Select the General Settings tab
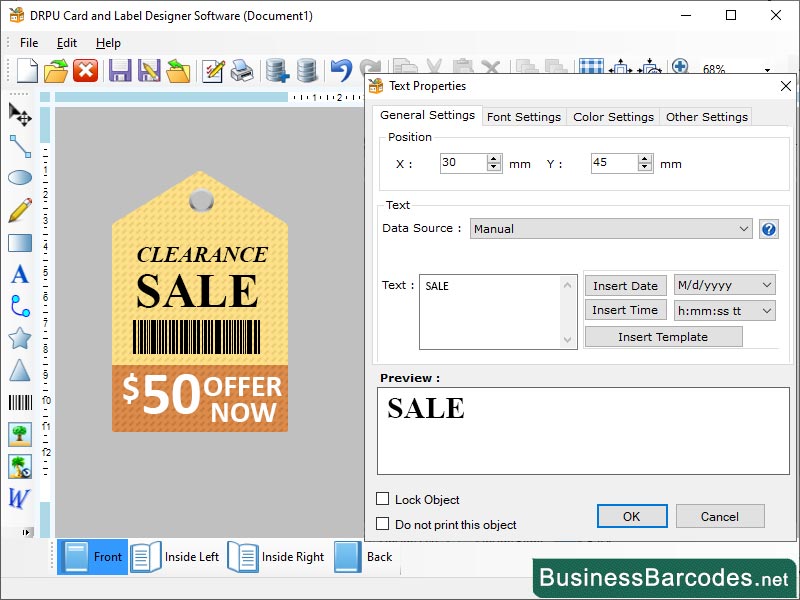The height and width of the screenshot is (600, 800). tap(427, 115)
